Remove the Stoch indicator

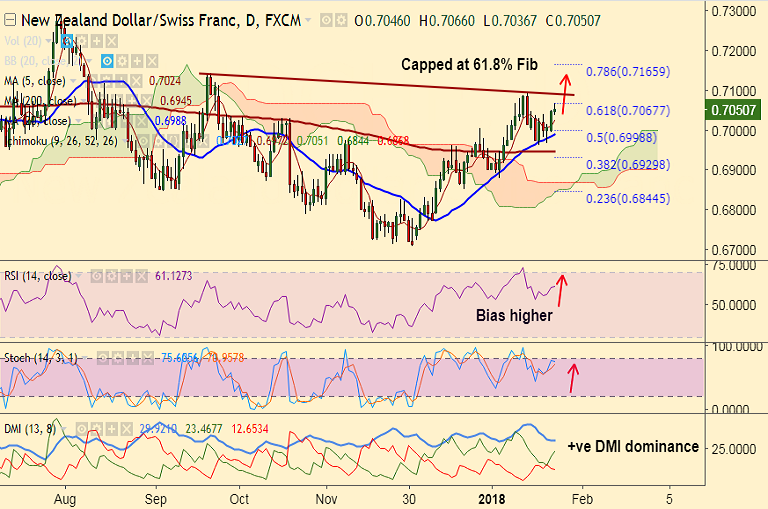click(147, 359)
